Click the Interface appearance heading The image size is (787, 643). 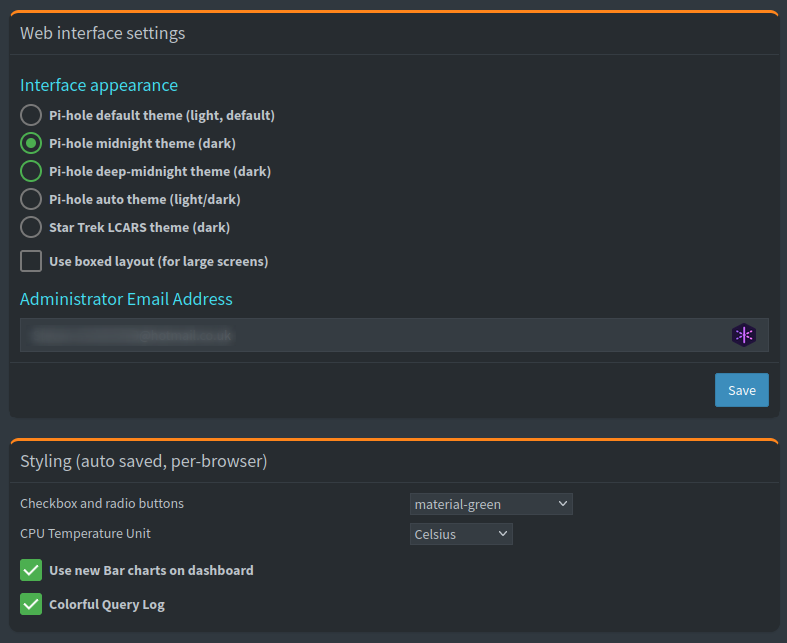99,85
